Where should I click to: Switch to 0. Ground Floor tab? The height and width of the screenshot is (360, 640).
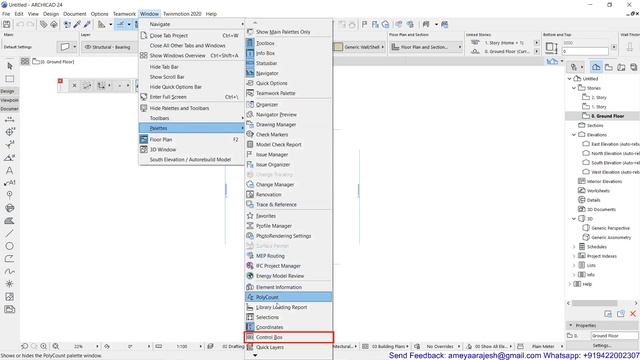point(53,62)
